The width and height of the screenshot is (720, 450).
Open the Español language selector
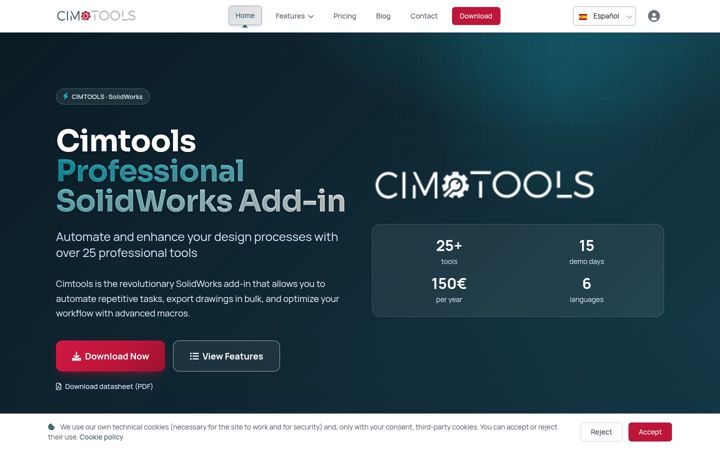point(604,16)
